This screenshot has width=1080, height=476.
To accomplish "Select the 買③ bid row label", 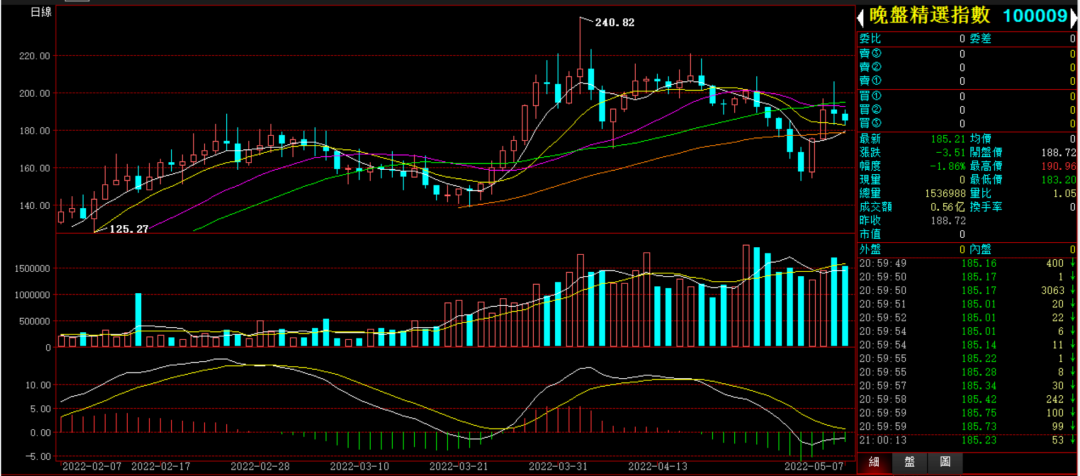I will click(869, 123).
